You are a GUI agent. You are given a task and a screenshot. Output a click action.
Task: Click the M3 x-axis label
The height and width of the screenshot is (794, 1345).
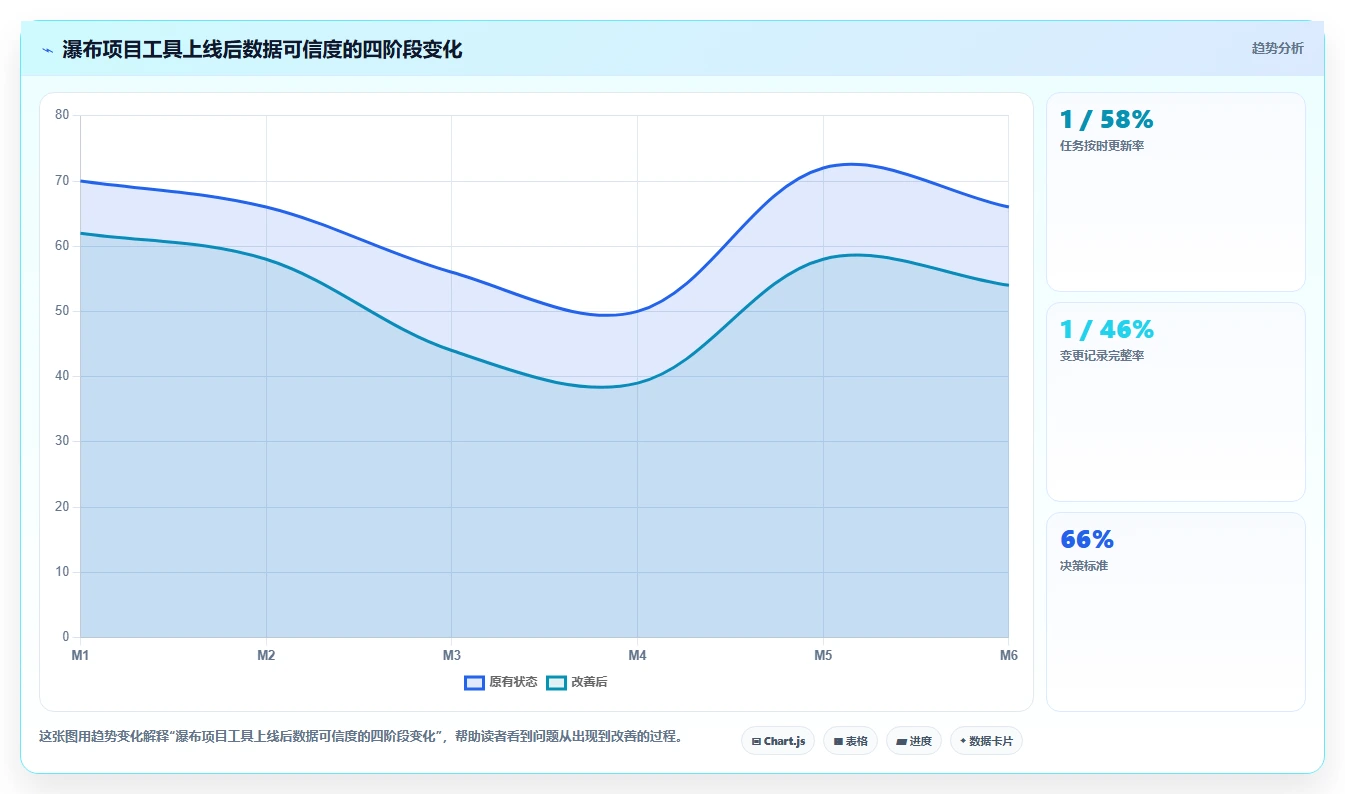click(452, 655)
